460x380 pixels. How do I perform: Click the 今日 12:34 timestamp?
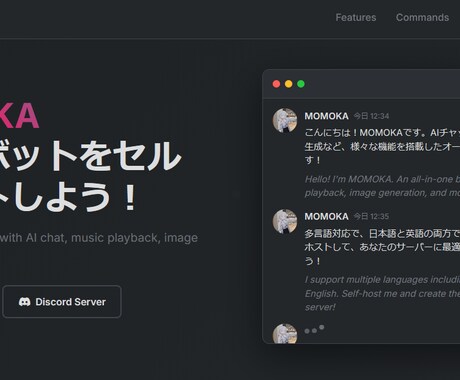371,116
